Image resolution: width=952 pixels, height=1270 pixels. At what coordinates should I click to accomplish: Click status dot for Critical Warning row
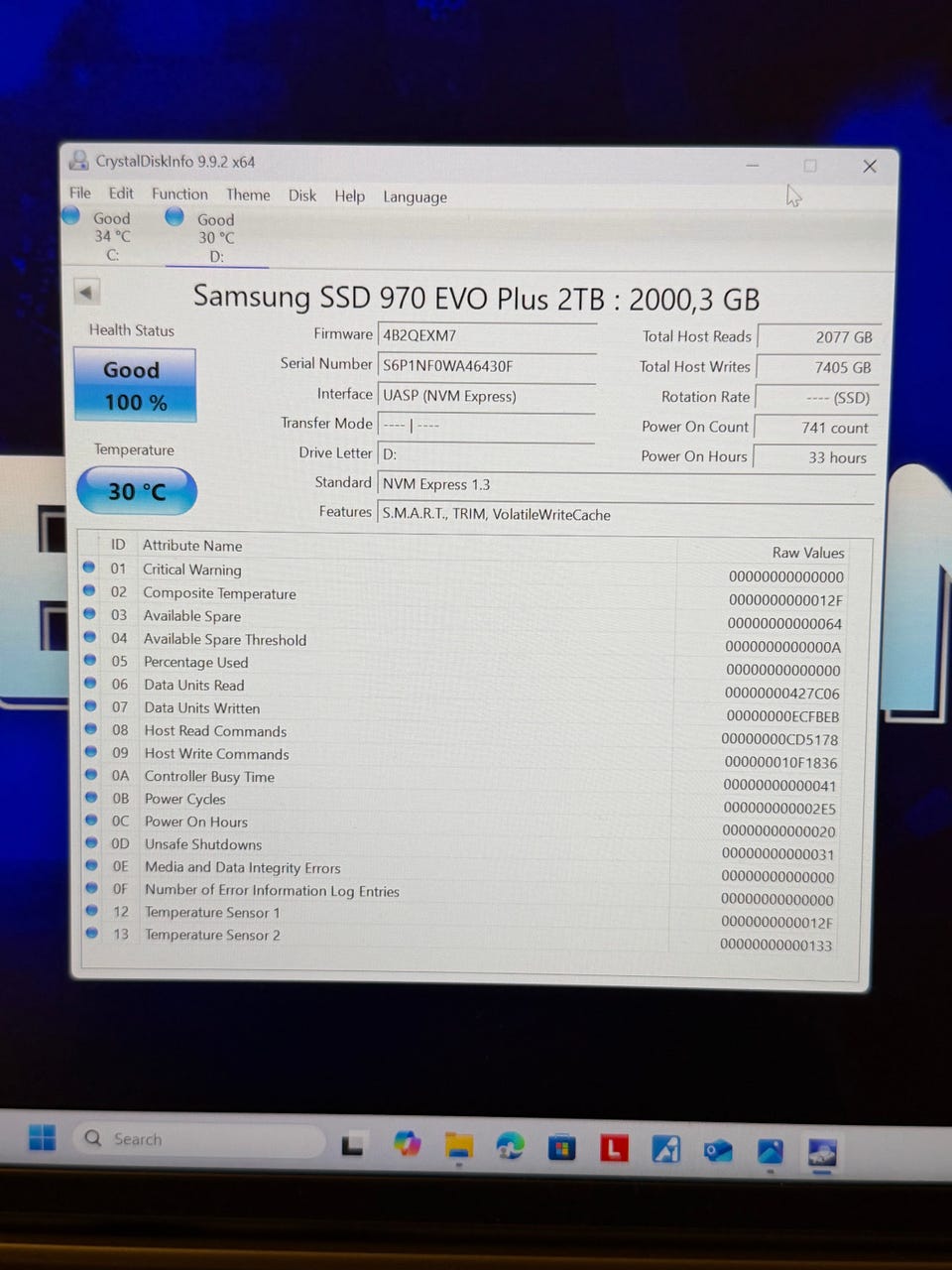pos(89,568)
